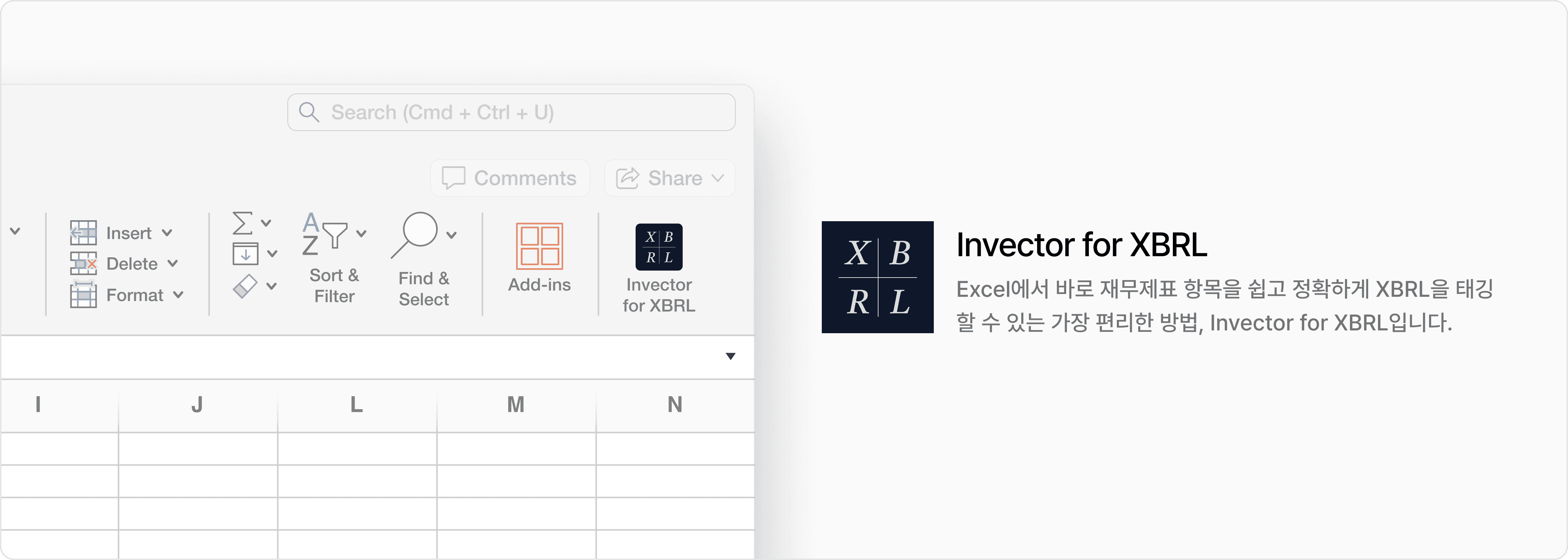Click the large XBRL logo thumbnail
Viewport: 1568px width, 560px height.
pos(877,277)
